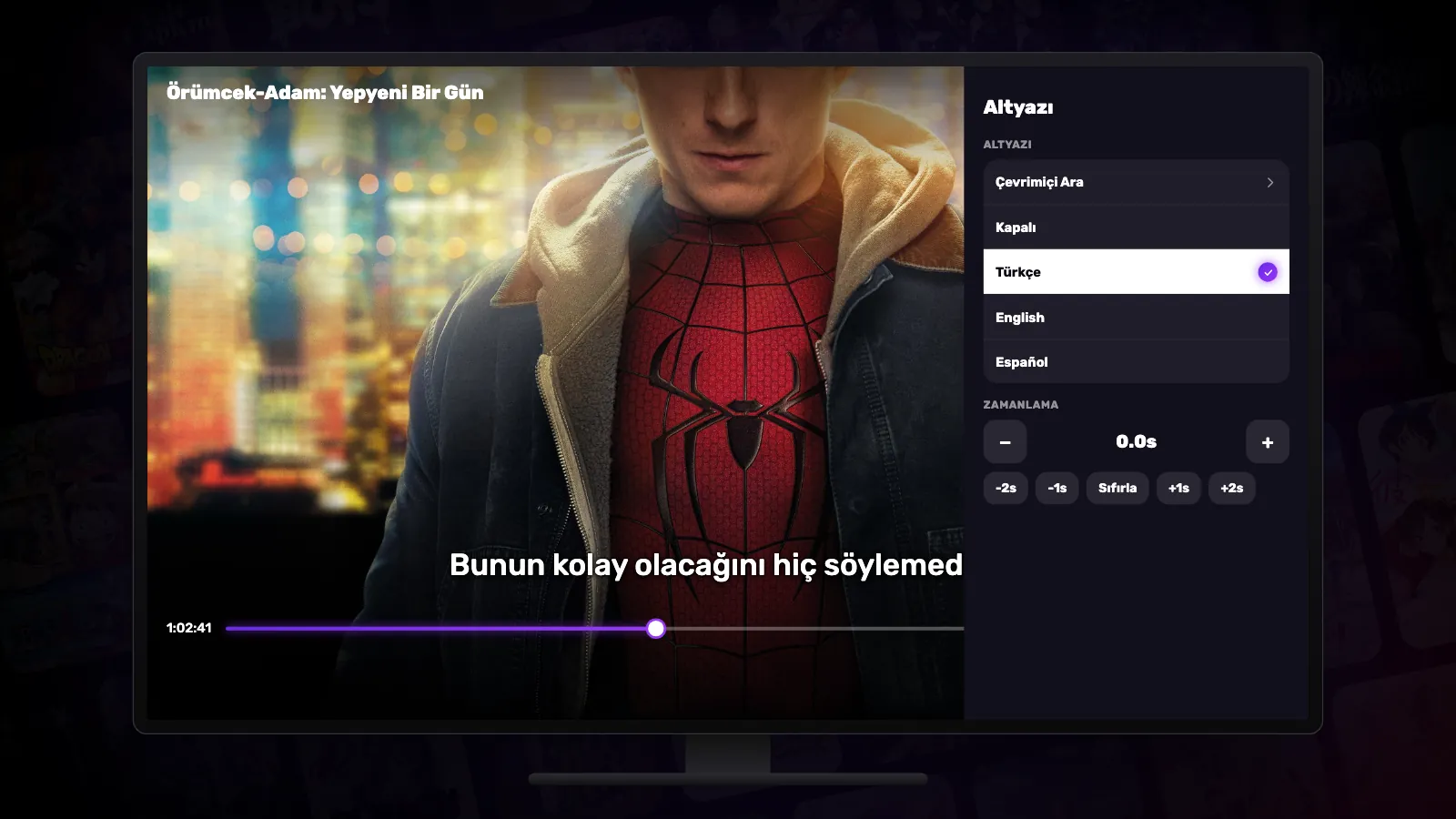The height and width of the screenshot is (819, 1456).
Task: Open the Çevrimiçi Ara online subtitle search
Action: tap(1136, 182)
